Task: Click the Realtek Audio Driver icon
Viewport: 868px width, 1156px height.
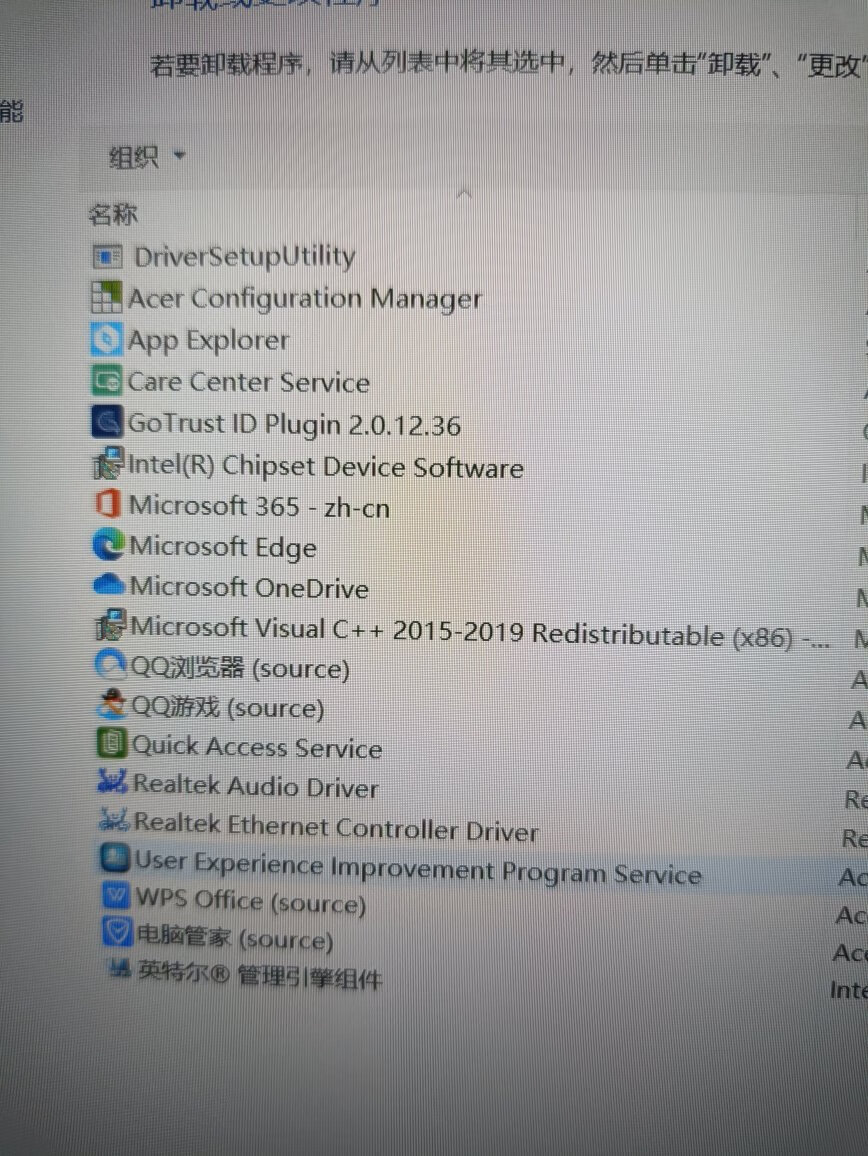Action: point(113,781)
